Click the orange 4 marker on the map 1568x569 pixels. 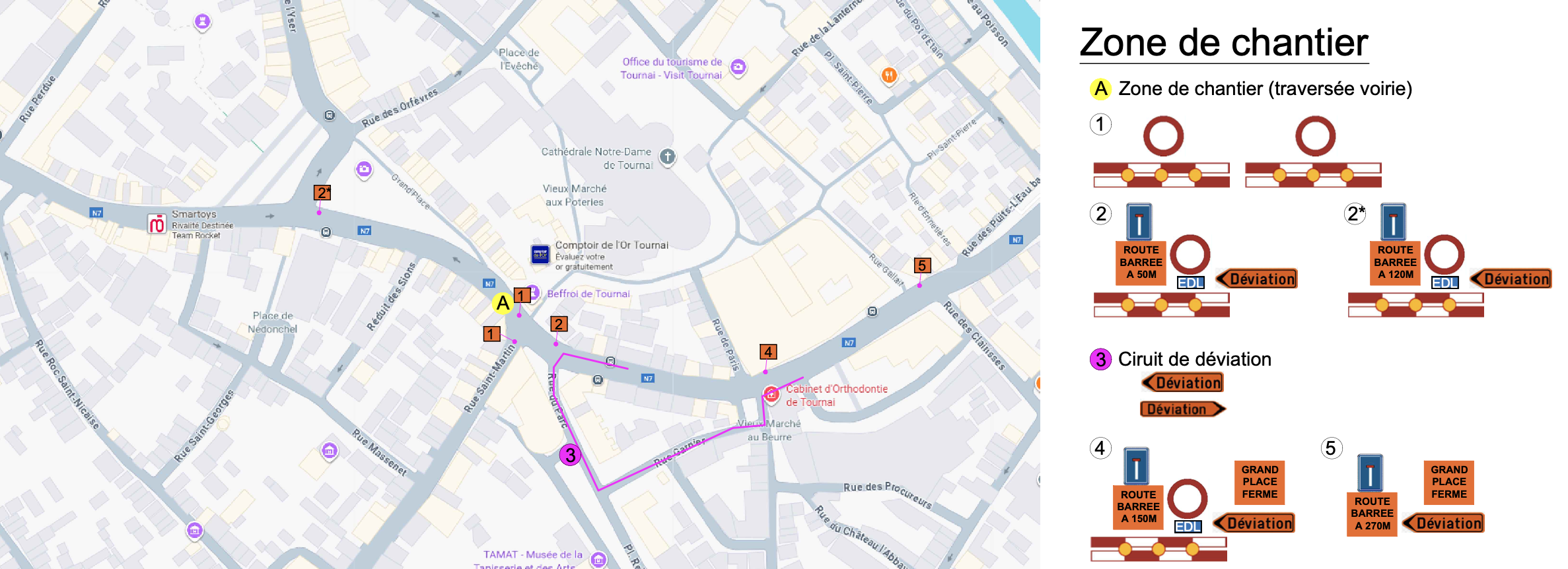pyautogui.click(x=767, y=352)
